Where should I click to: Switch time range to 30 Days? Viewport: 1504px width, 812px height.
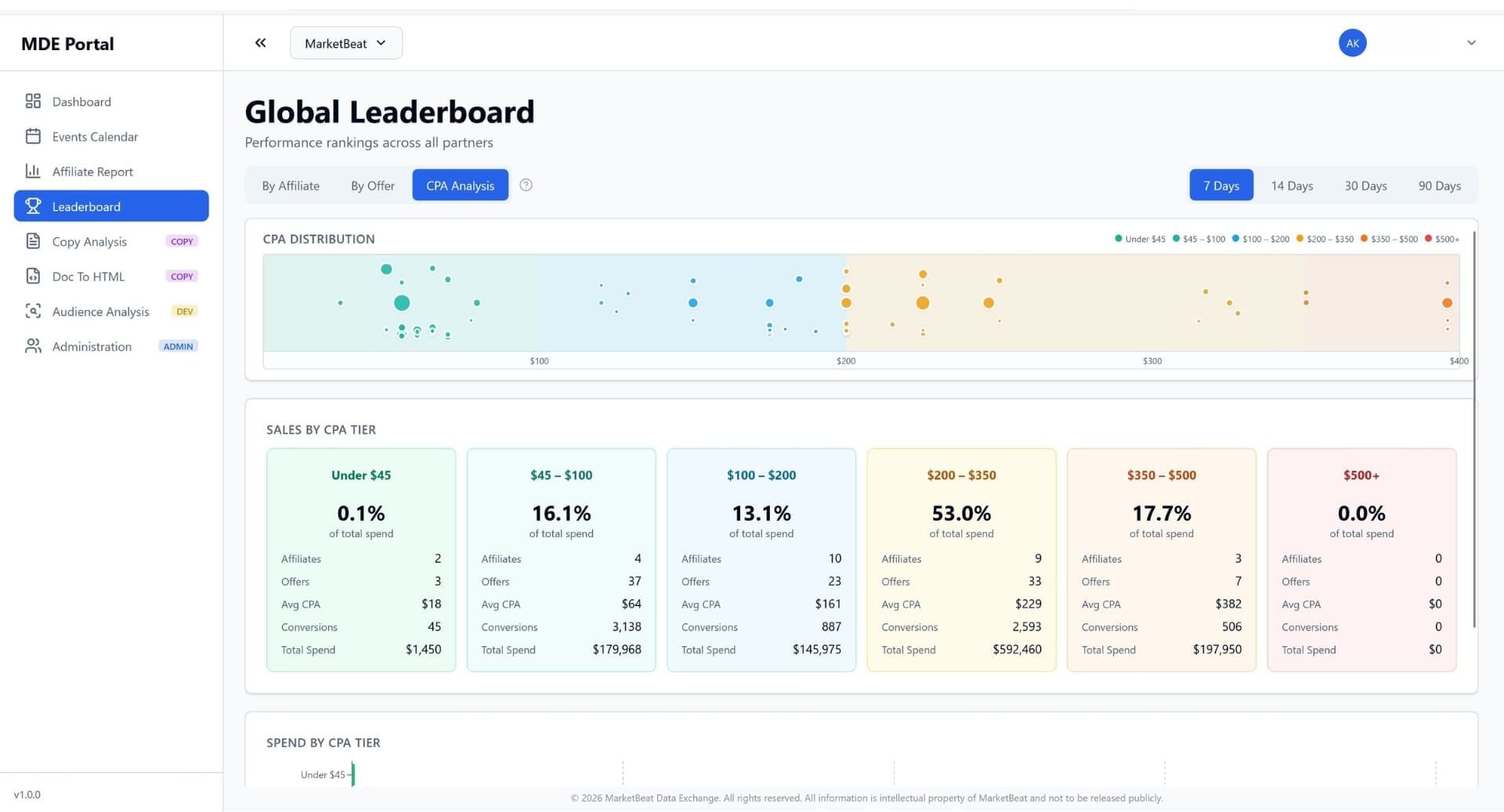click(1365, 186)
